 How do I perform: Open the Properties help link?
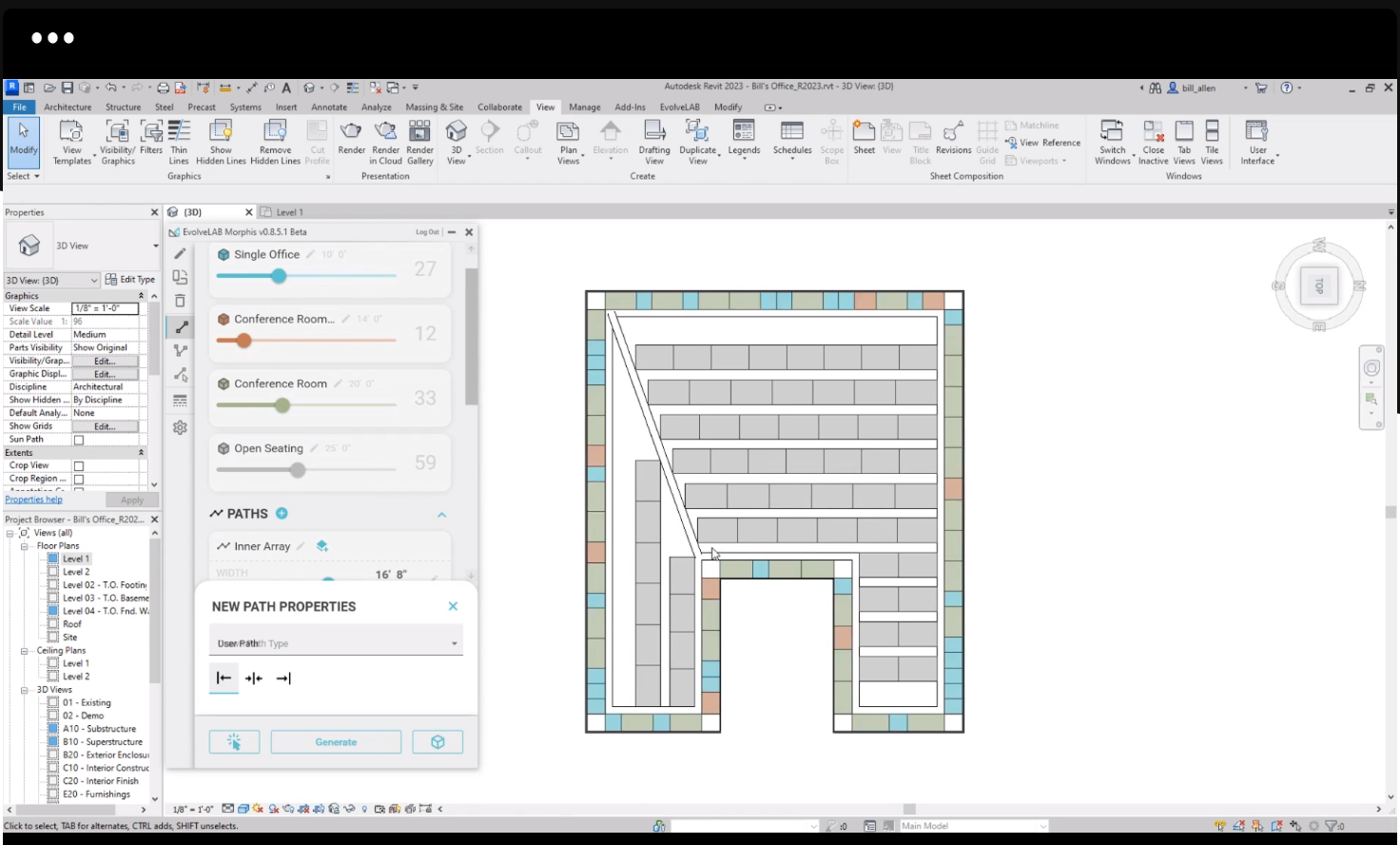tap(33, 500)
